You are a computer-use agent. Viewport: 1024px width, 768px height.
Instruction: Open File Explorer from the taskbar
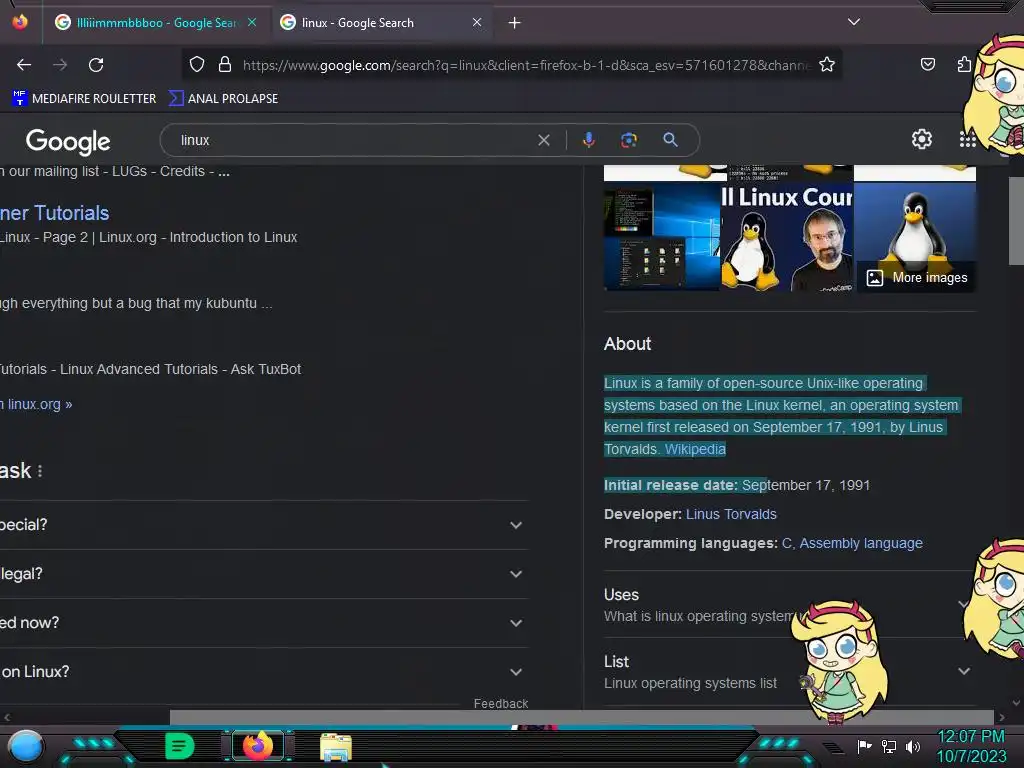point(336,747)
